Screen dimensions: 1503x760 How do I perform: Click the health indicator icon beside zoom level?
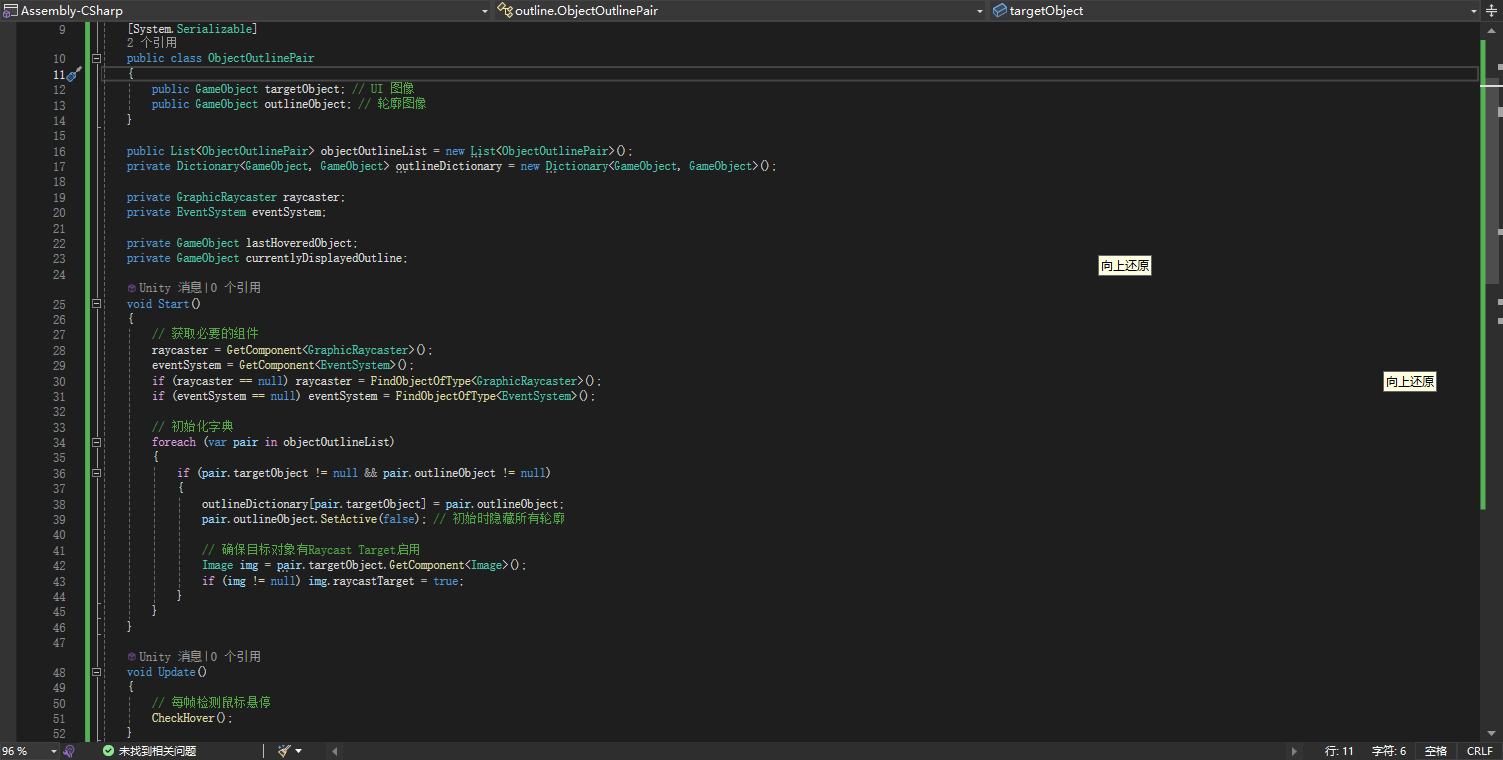69,751
